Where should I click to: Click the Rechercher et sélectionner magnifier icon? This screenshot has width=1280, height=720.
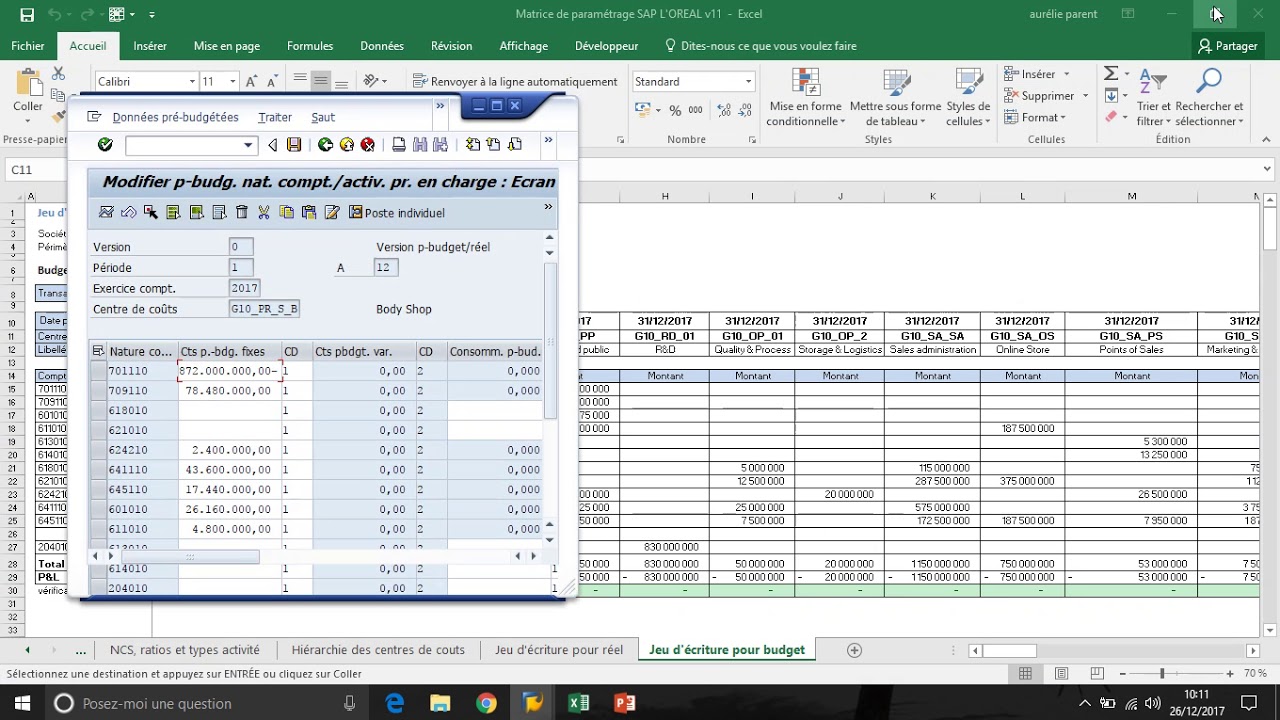[x=1209, y=82]
